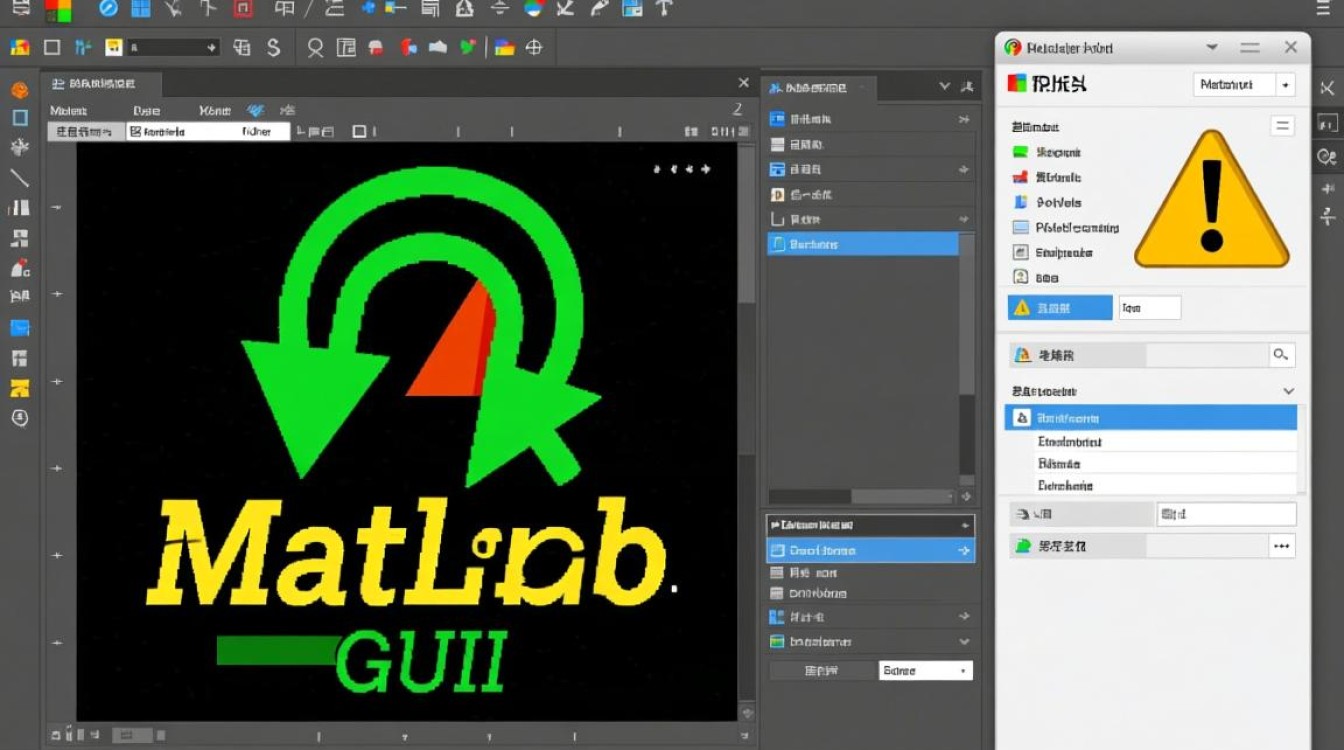Click the X tools icon heading the right strip
Image resolution: width=1344 pixels, height=750 pixels.
pos(1328,88)
